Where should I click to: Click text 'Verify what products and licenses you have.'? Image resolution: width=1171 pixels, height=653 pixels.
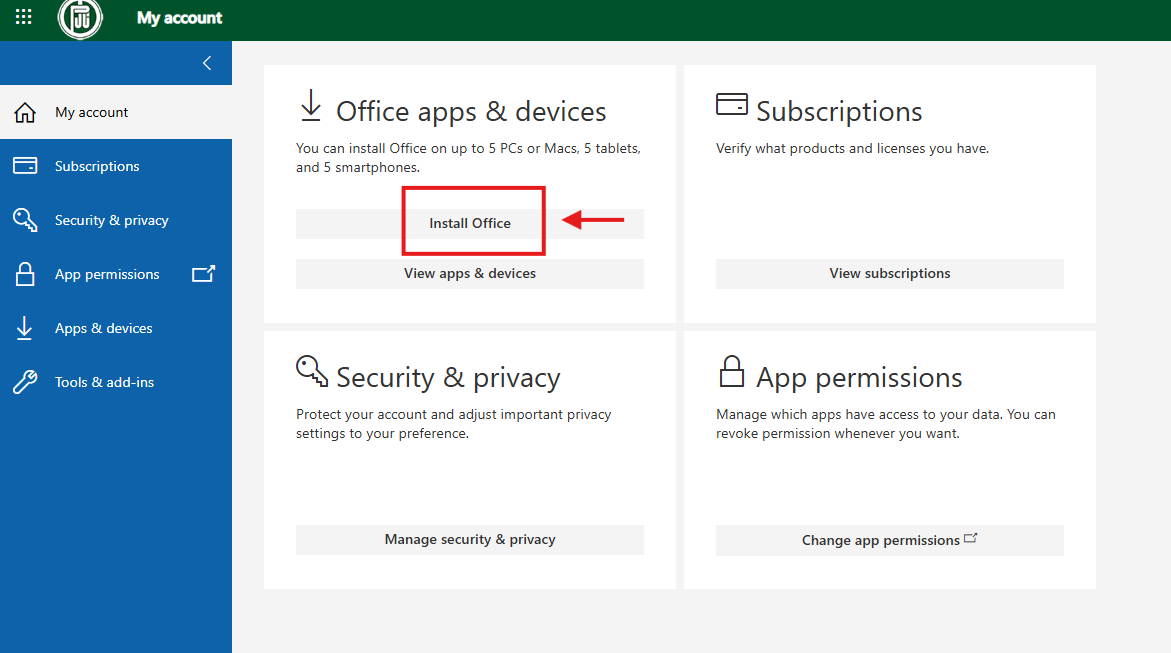(852, 149)
